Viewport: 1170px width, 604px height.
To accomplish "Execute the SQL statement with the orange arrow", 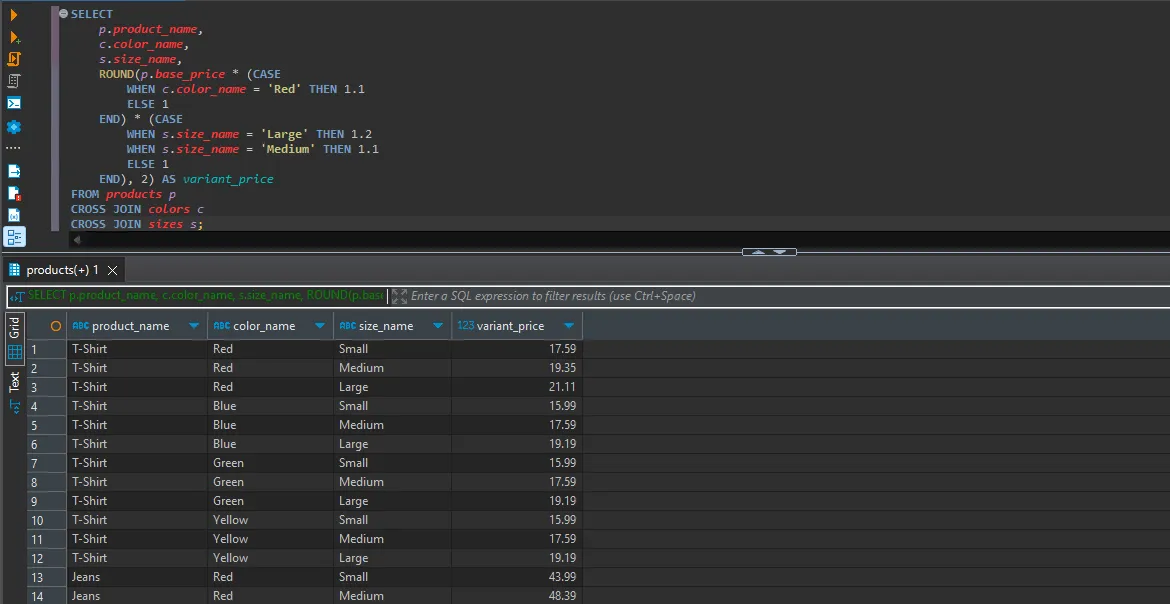I will tap(13, 15).
